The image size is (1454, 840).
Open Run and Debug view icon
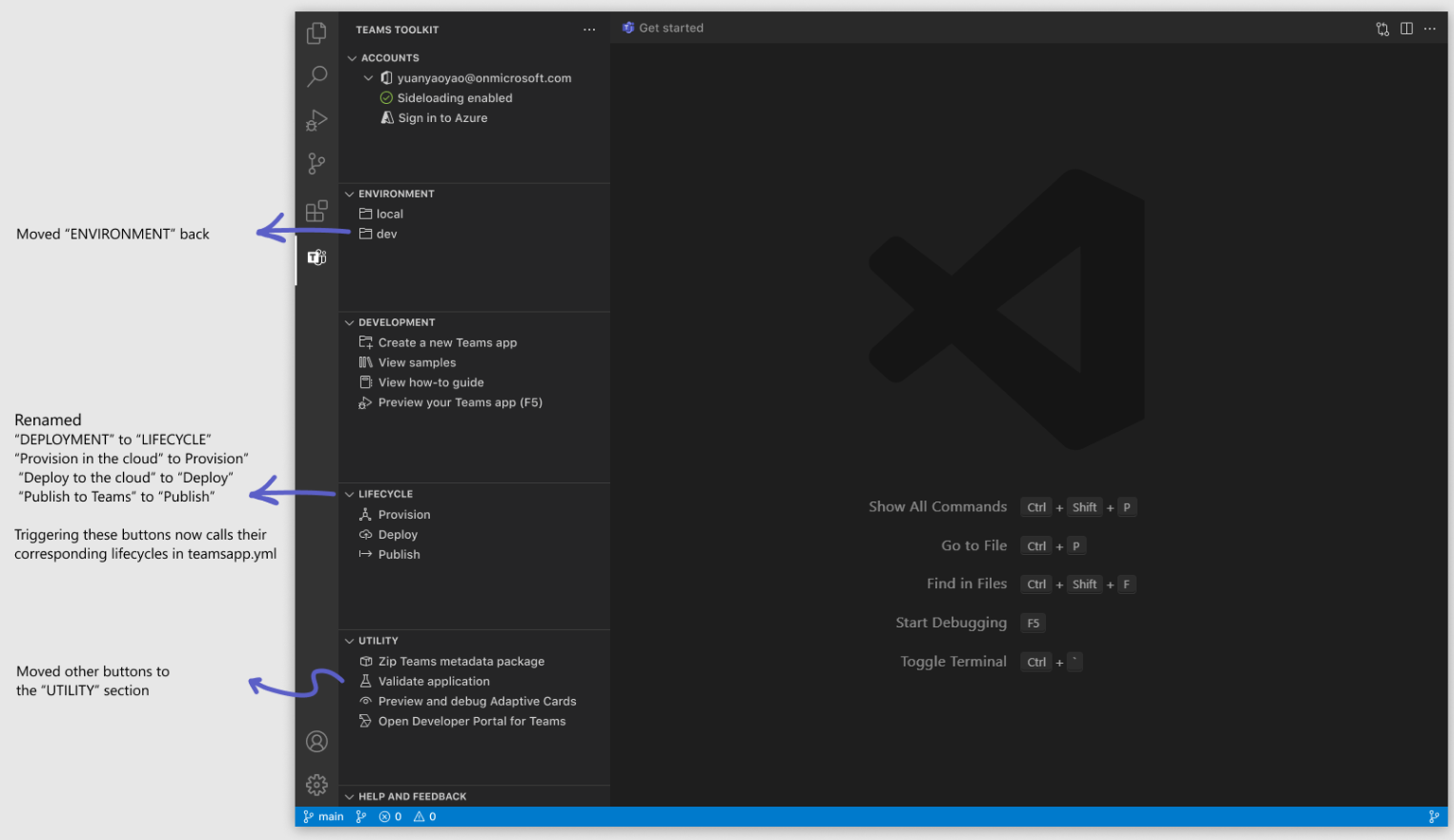point(317,120)
